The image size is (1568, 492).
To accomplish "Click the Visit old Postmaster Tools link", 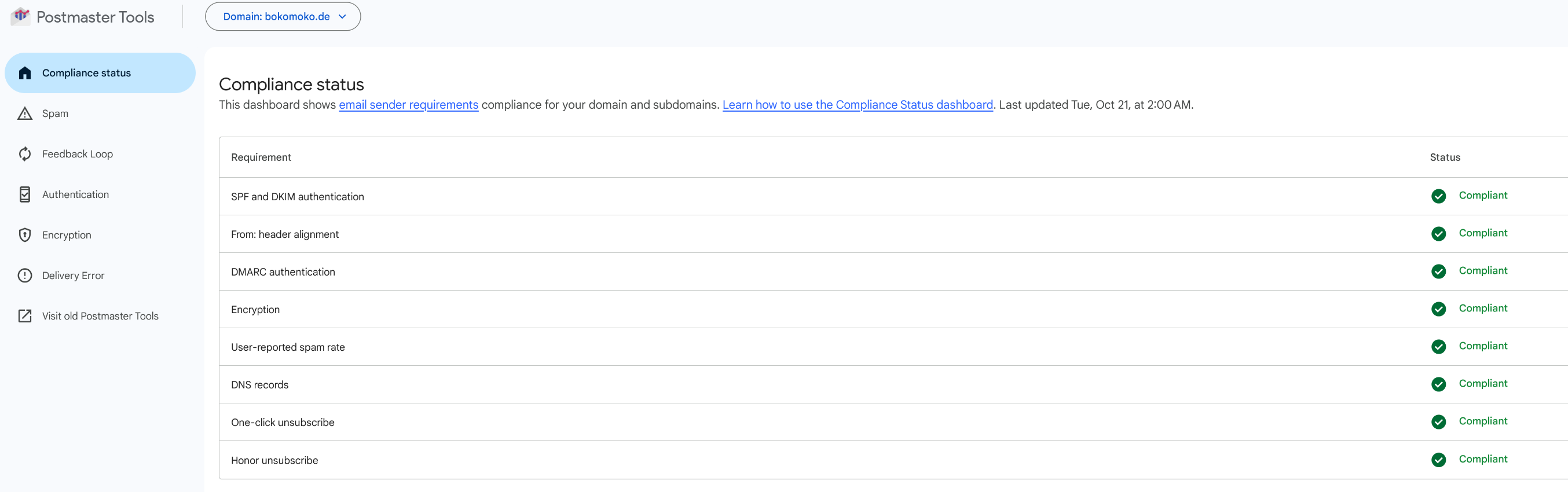I will [100, 315].
